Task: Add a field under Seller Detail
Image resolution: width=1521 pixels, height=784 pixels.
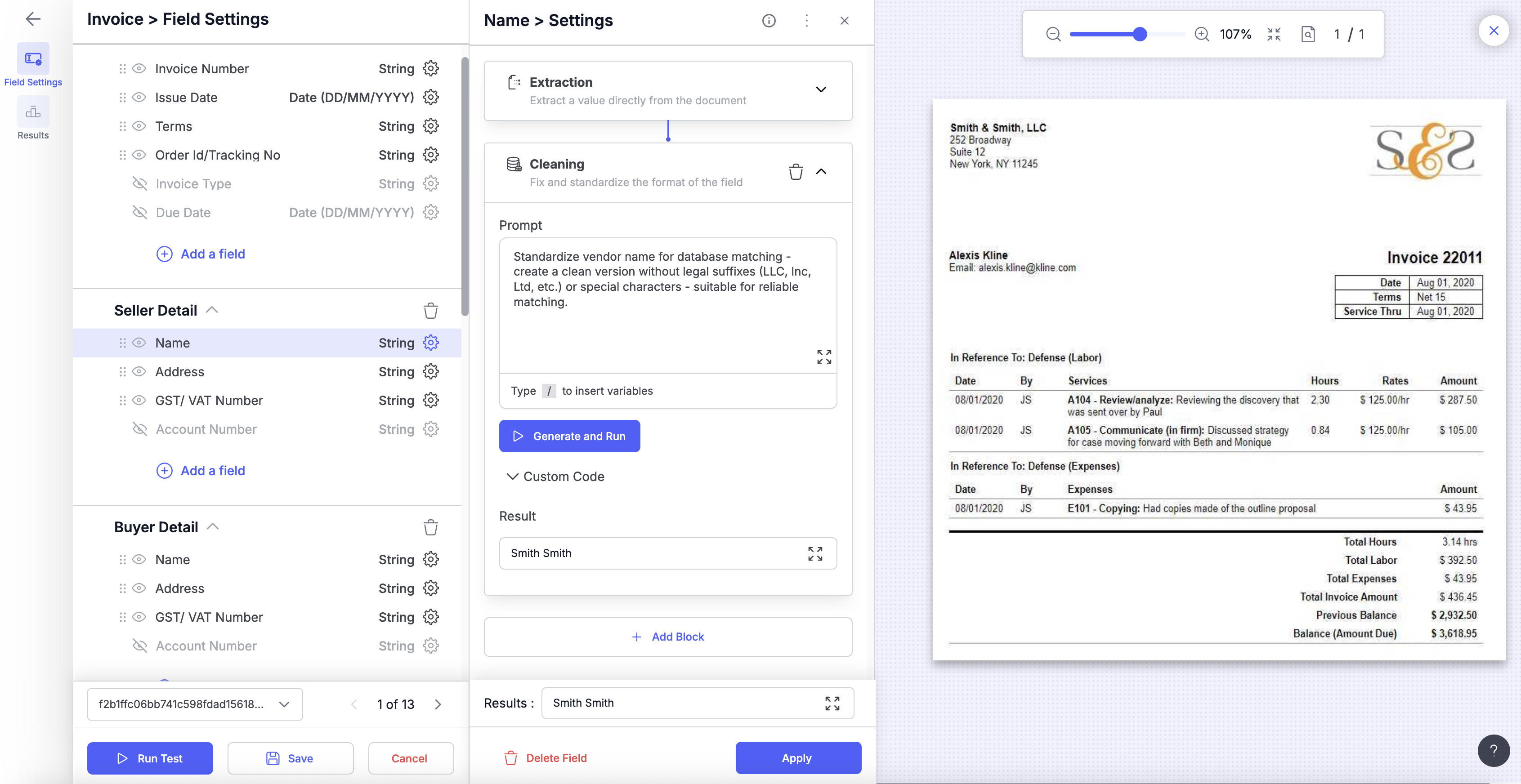Action: coord(201,471)
